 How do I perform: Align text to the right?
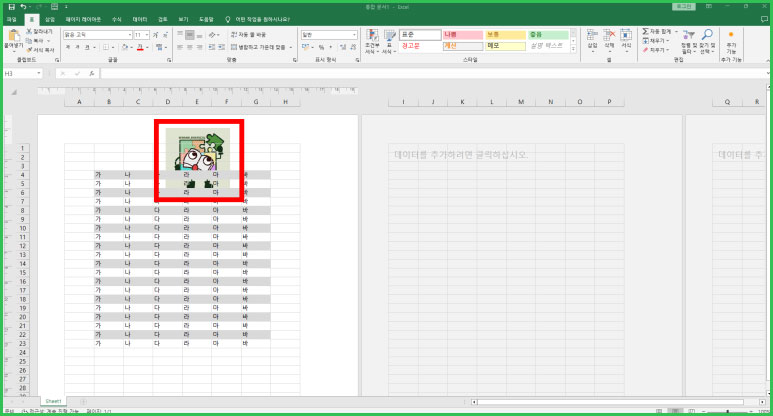(199, 47)
